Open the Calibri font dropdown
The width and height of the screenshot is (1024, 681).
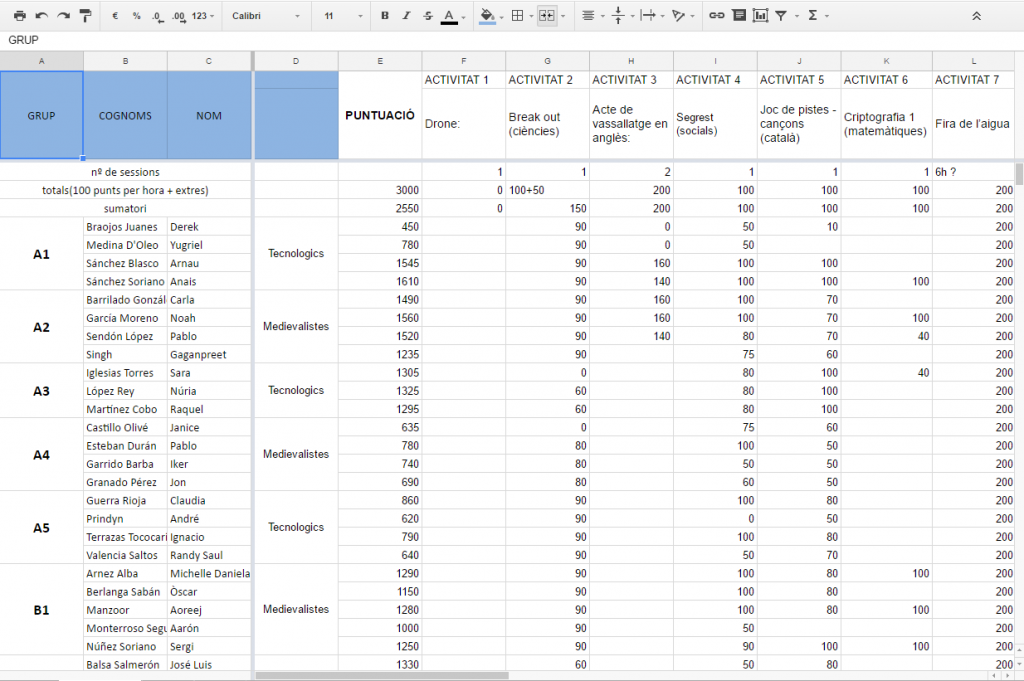(x=266, y=16)
